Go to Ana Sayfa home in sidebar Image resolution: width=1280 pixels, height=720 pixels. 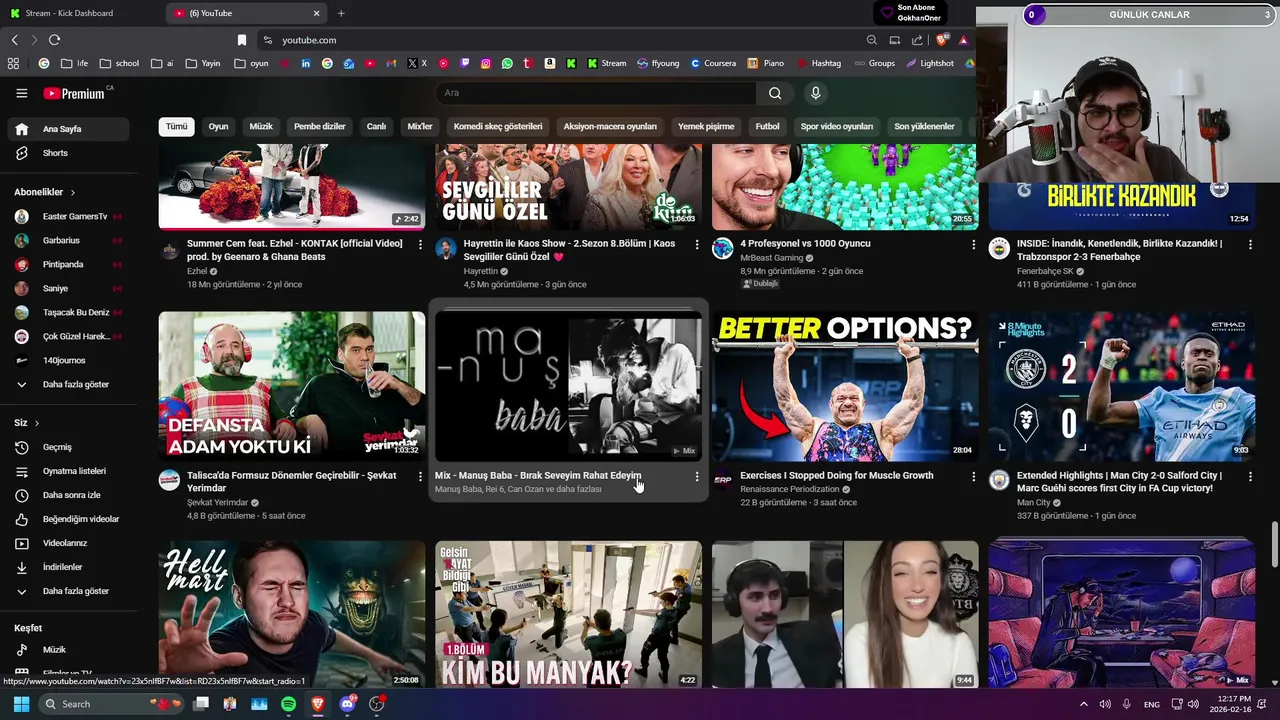[x=66, y=129]
